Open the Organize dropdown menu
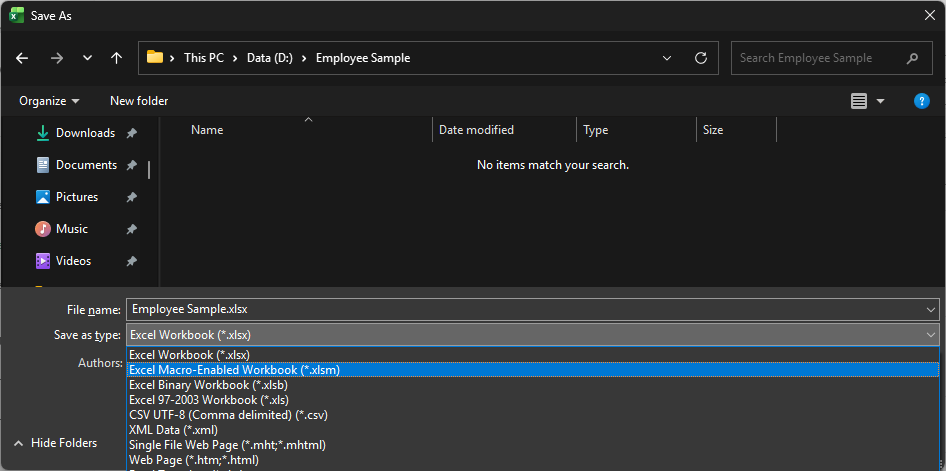The width and height of the screenshot is (946, 471). coord(49,101)
